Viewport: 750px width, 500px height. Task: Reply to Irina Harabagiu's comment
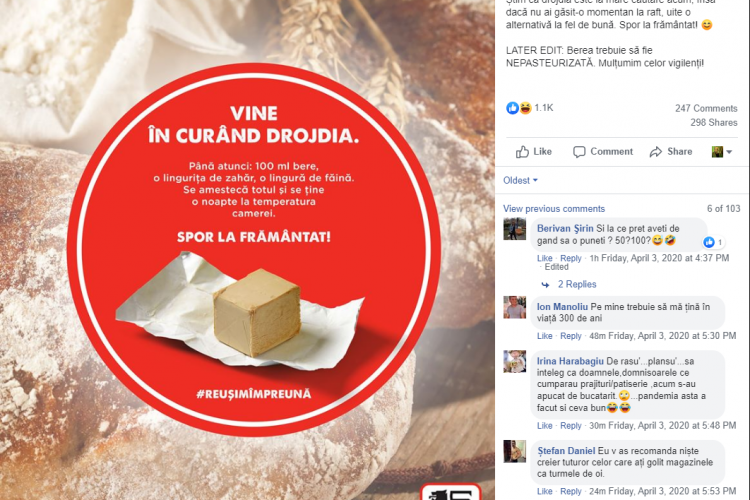pos(571,425)
